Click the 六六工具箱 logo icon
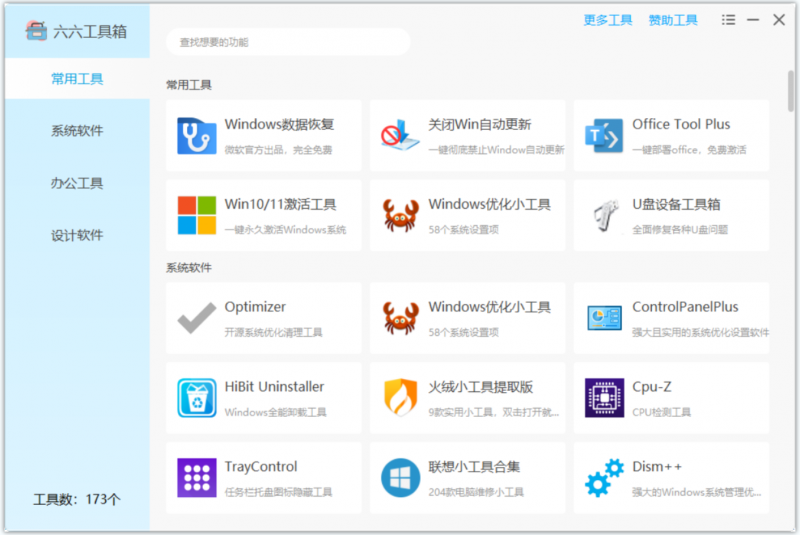 [x=36, y=31]
